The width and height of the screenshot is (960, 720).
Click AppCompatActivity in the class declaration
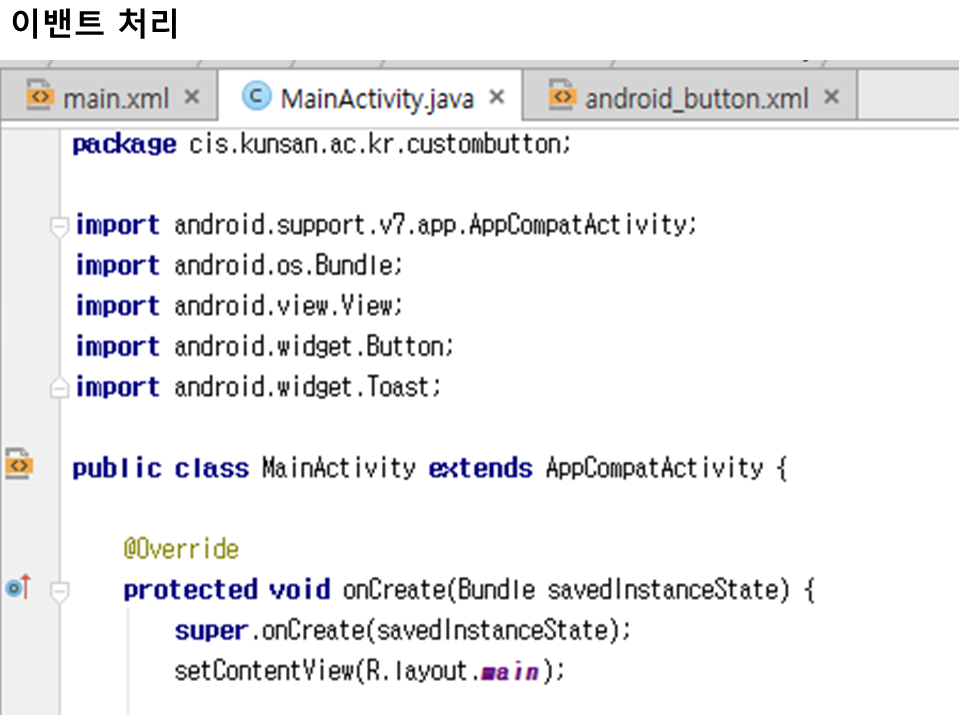click(x=653, y=468)
